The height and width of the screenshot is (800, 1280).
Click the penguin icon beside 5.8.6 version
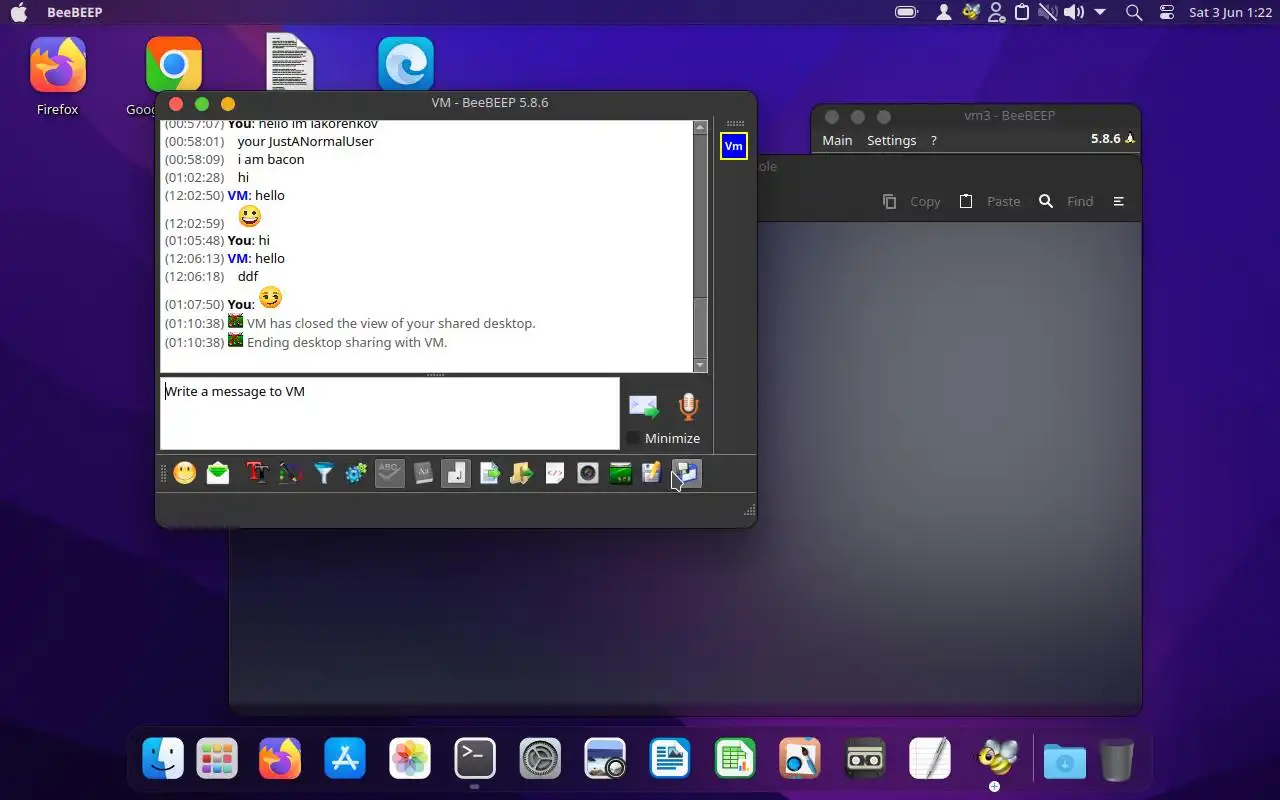pyautogui.click(x=1130, y=139)
